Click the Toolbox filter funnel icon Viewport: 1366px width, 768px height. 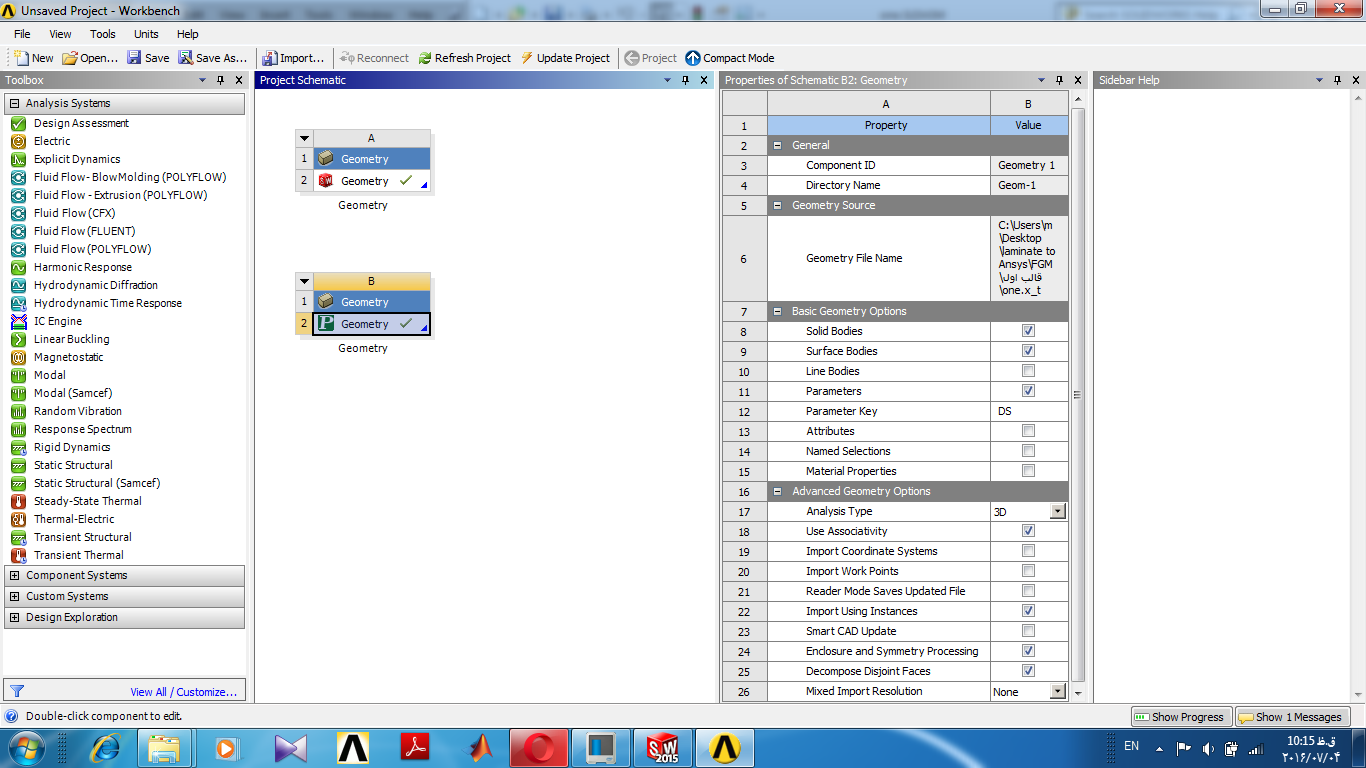point(17,690)
